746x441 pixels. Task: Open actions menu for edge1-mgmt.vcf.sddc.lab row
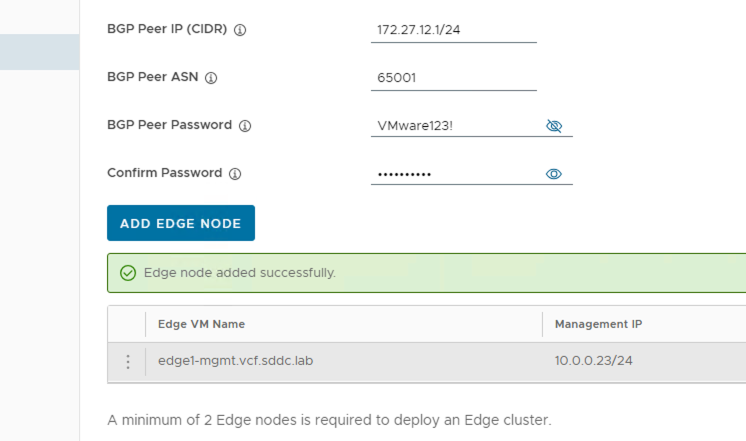(x=127, y=361)
